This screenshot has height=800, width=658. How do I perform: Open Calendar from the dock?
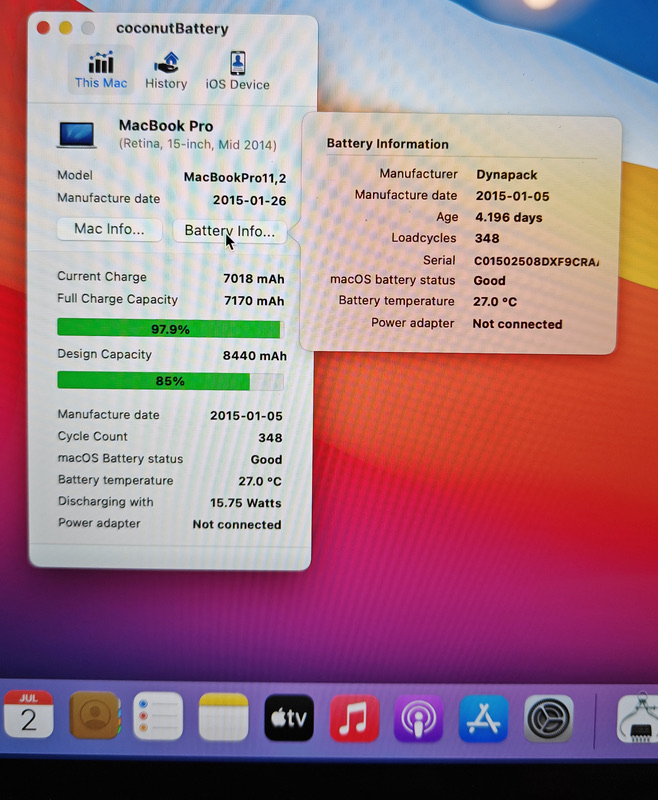coord(29,715)
